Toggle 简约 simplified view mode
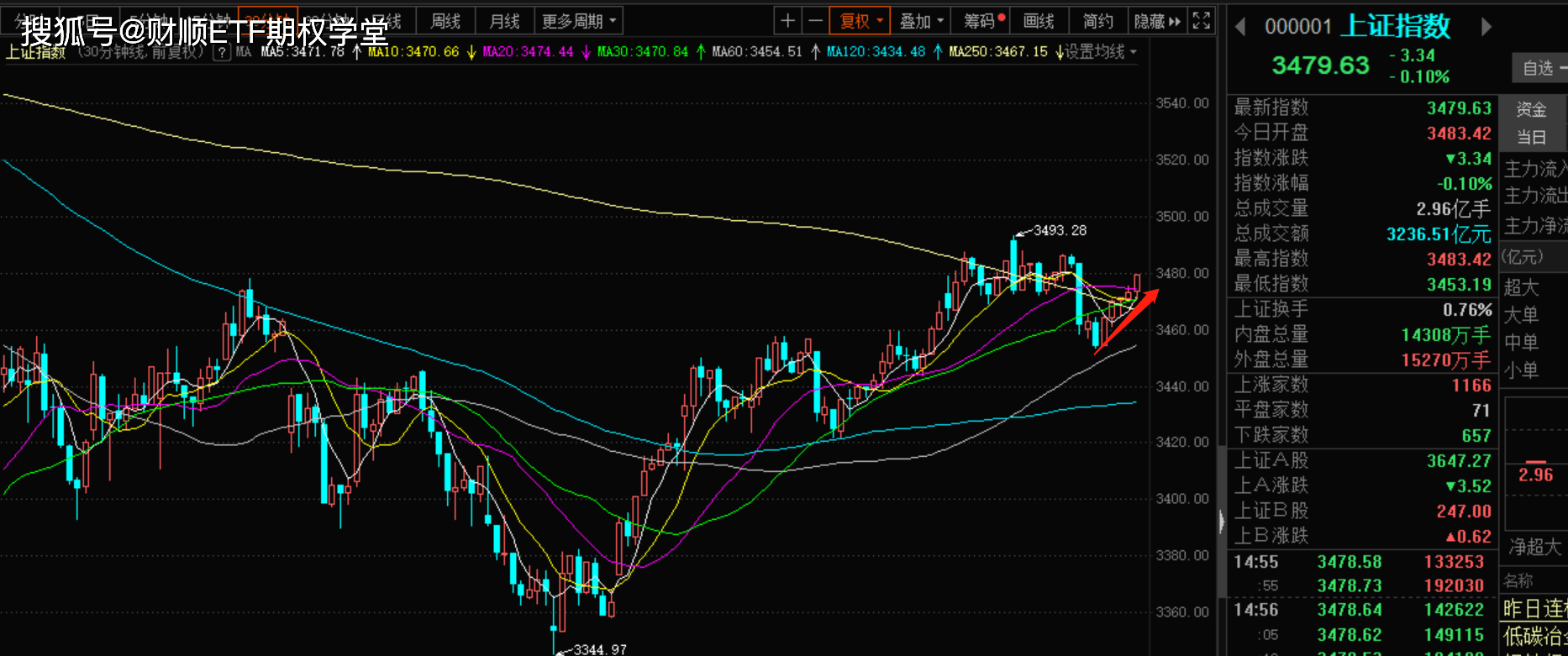Viewport: 1568px width, 656px height. coord(1097,21)
